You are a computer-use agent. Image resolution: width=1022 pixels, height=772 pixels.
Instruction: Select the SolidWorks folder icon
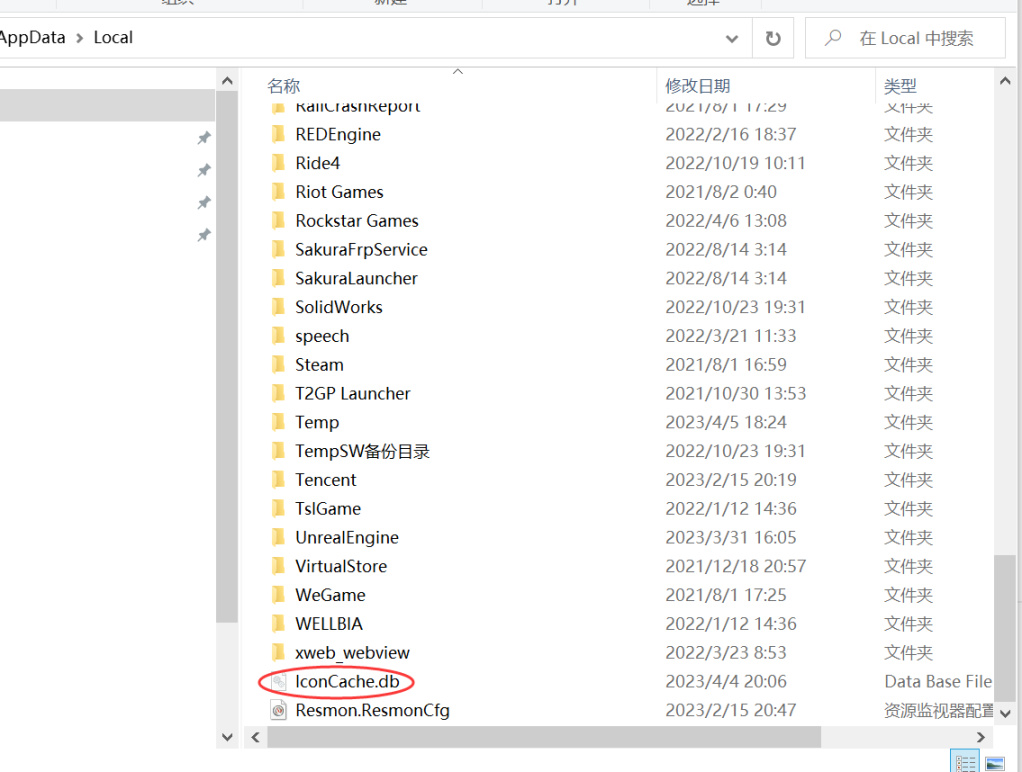point(278,307)
